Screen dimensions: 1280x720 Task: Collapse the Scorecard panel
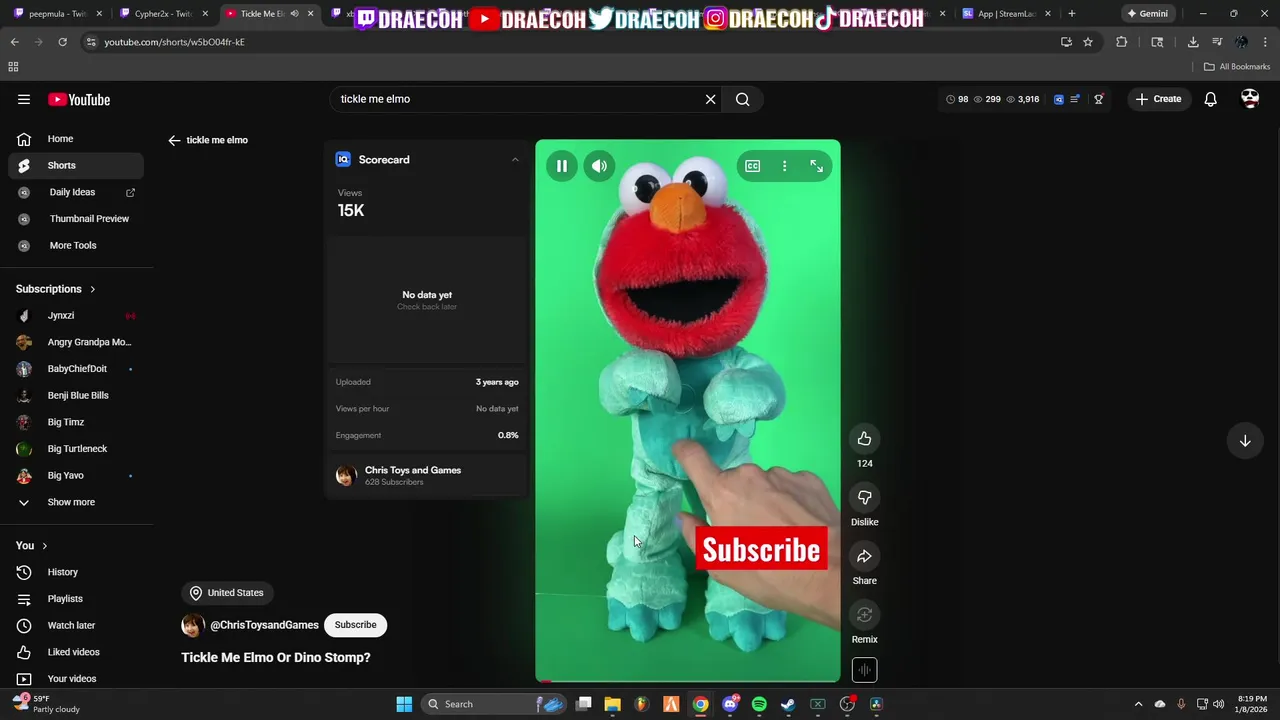(515, 160)
